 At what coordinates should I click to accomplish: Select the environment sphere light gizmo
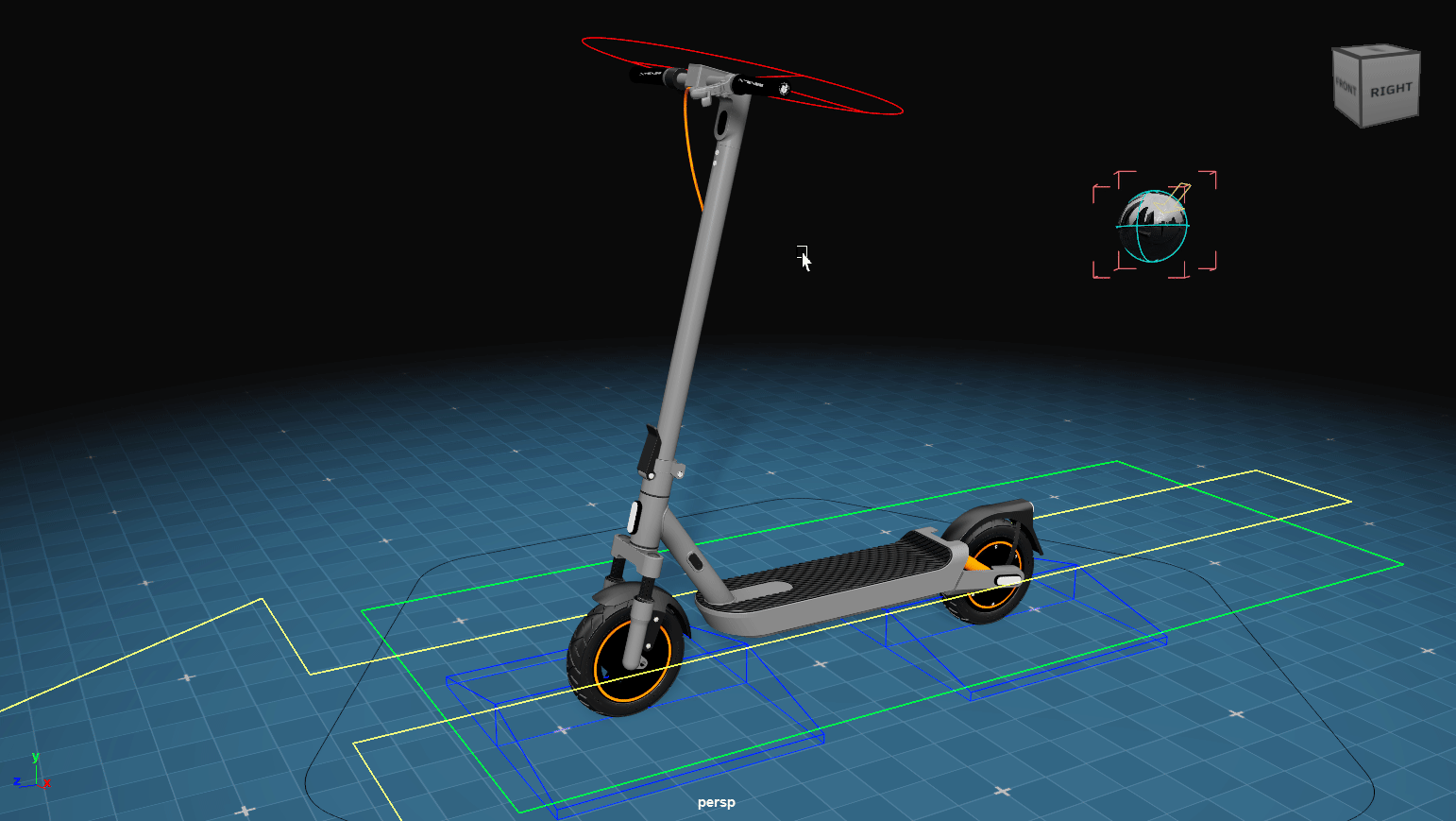(x=1154, y=224)
